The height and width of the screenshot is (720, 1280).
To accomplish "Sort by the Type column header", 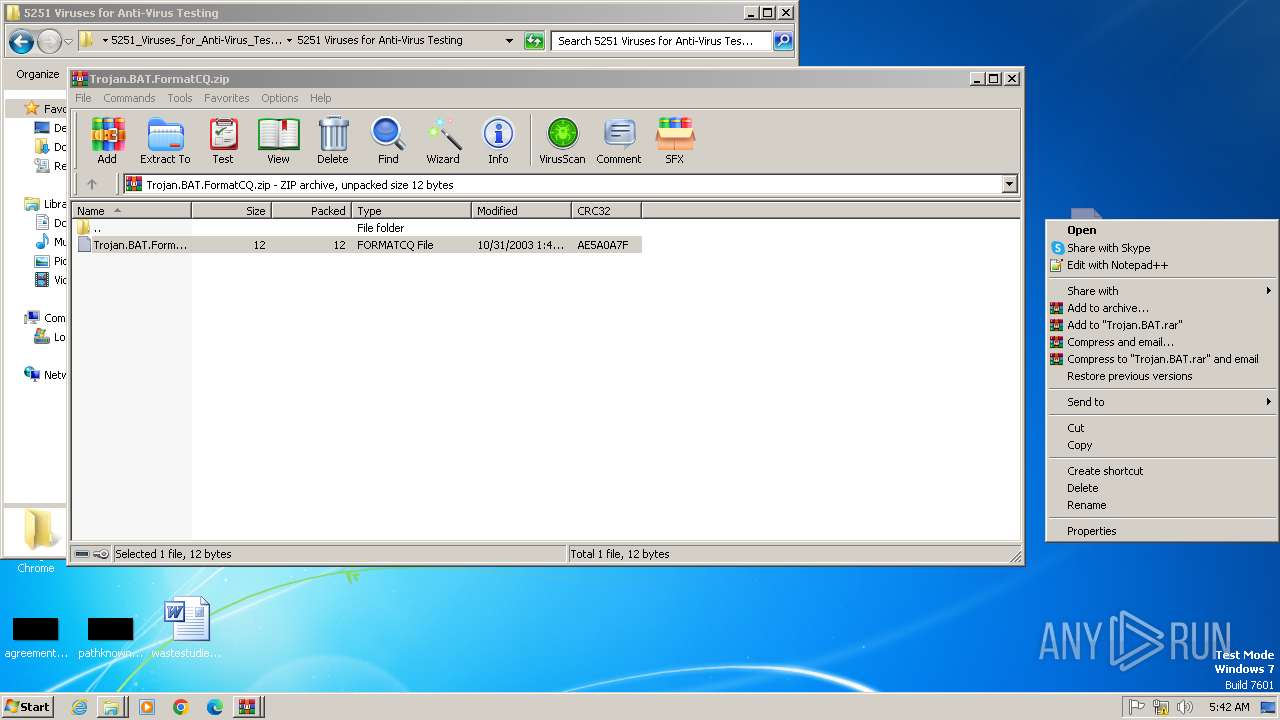I will [411, 210].
